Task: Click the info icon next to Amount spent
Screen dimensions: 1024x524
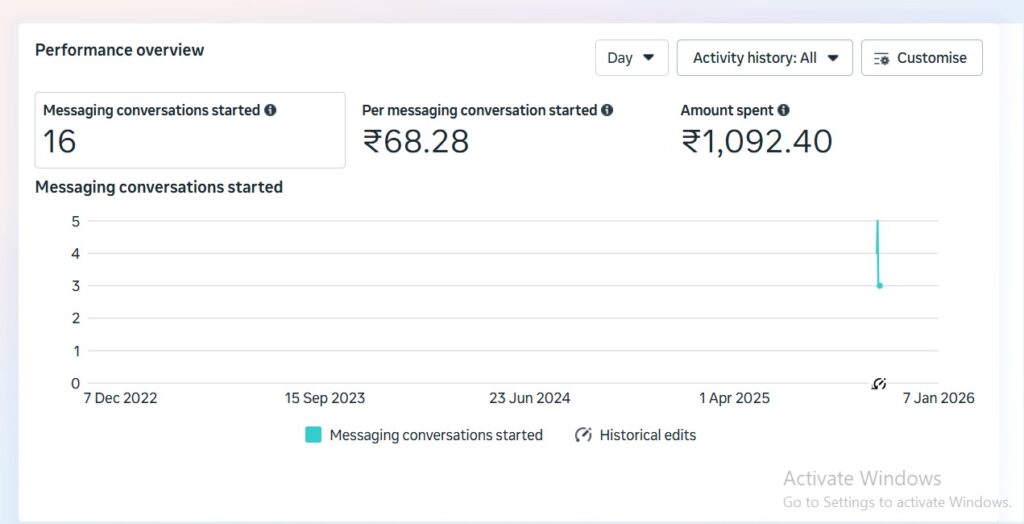Action: coord(783,111)
